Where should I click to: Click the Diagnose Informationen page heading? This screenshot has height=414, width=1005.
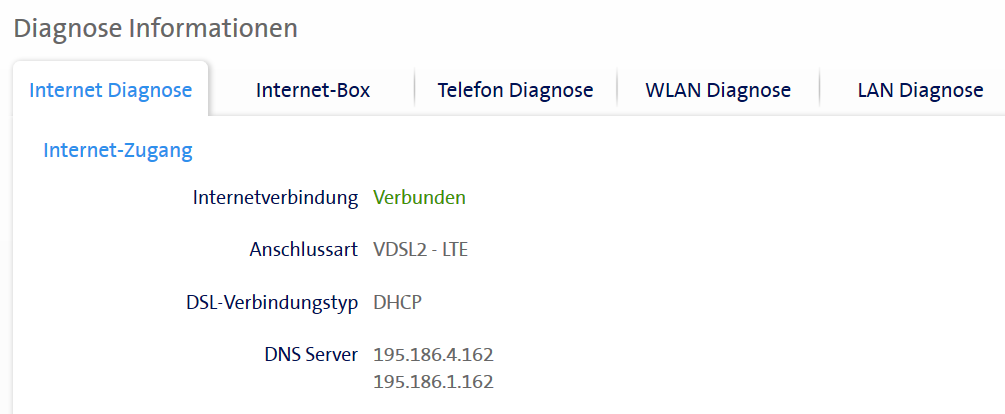click(155, 28)
